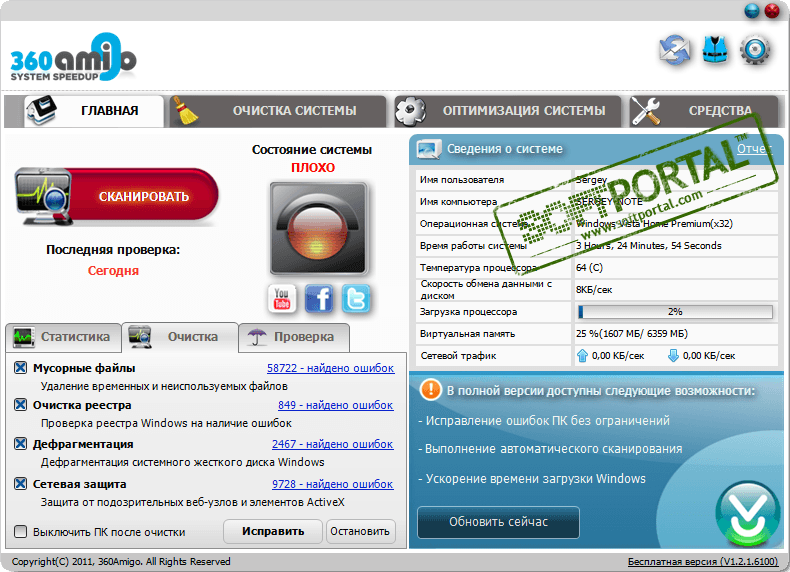Screen dimensions: 790x572
Task: Switch to the Проверка sub-tab
Action: [294, 337]
